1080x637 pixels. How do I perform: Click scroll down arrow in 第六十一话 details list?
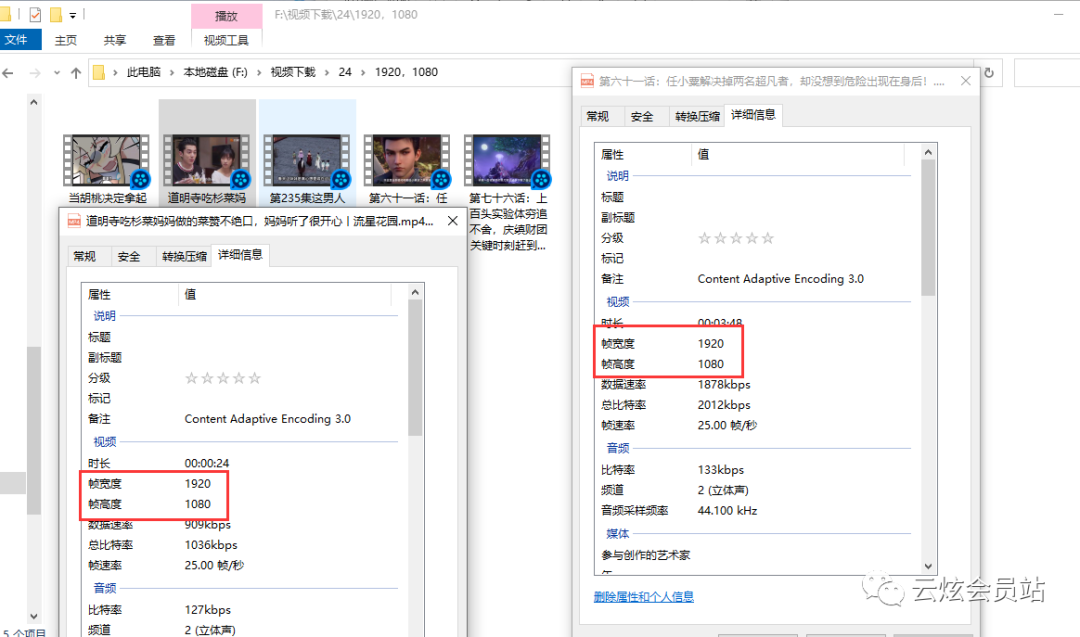[928, 566]
